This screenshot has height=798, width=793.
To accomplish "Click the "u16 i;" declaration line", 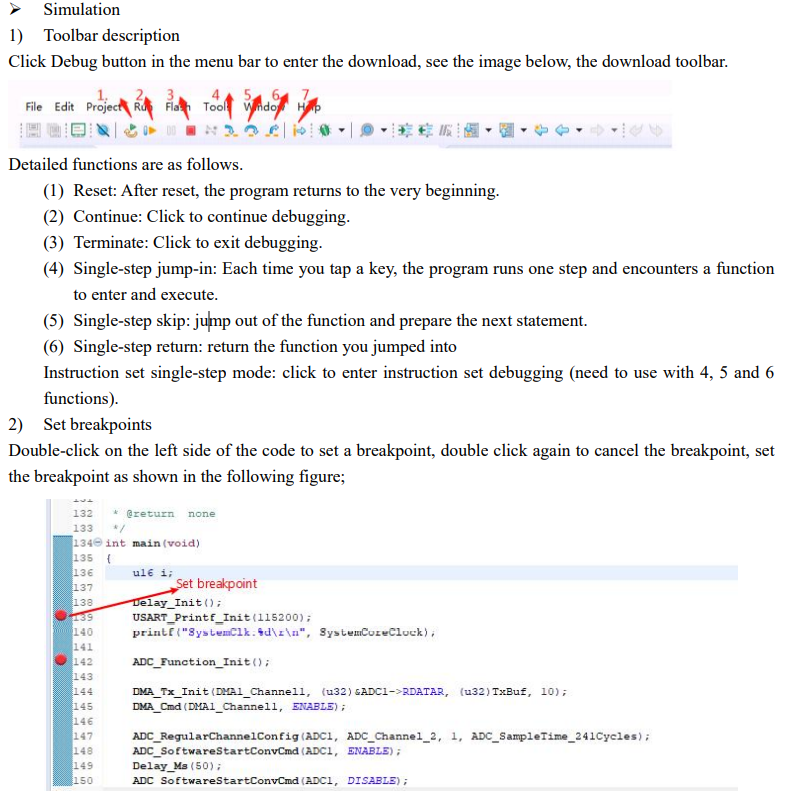I will point(153,573).
